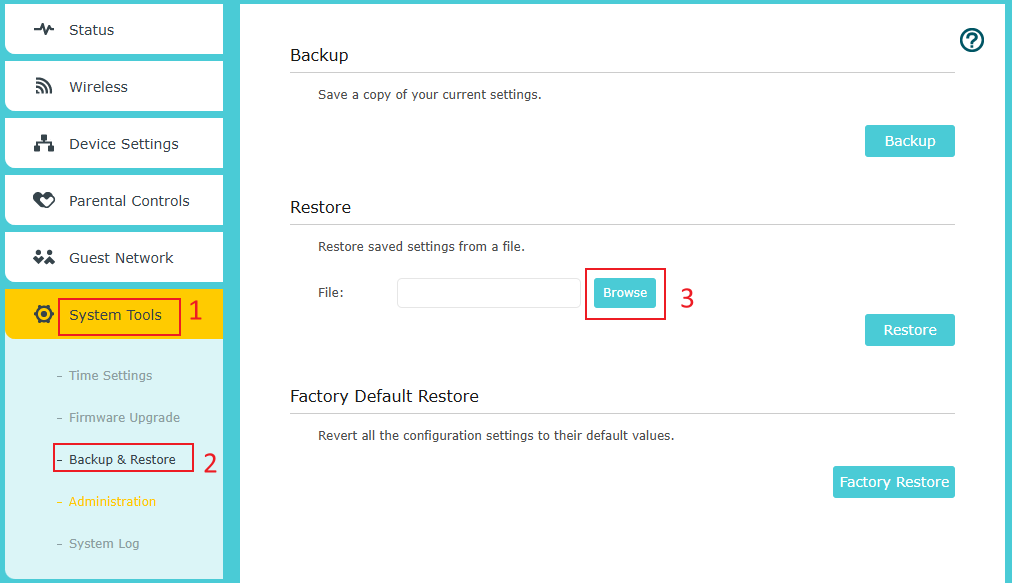
Task: Expand the Wireless menu label text
Action: point(98,87)
